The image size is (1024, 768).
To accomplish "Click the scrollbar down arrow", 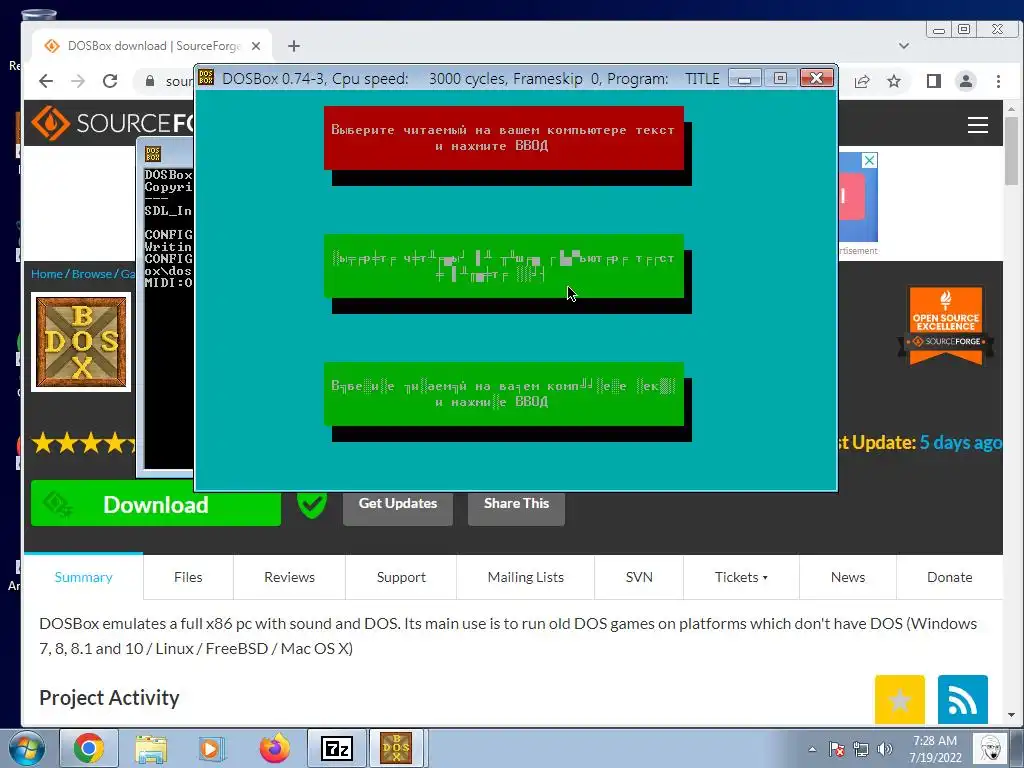I will 1011,716.
